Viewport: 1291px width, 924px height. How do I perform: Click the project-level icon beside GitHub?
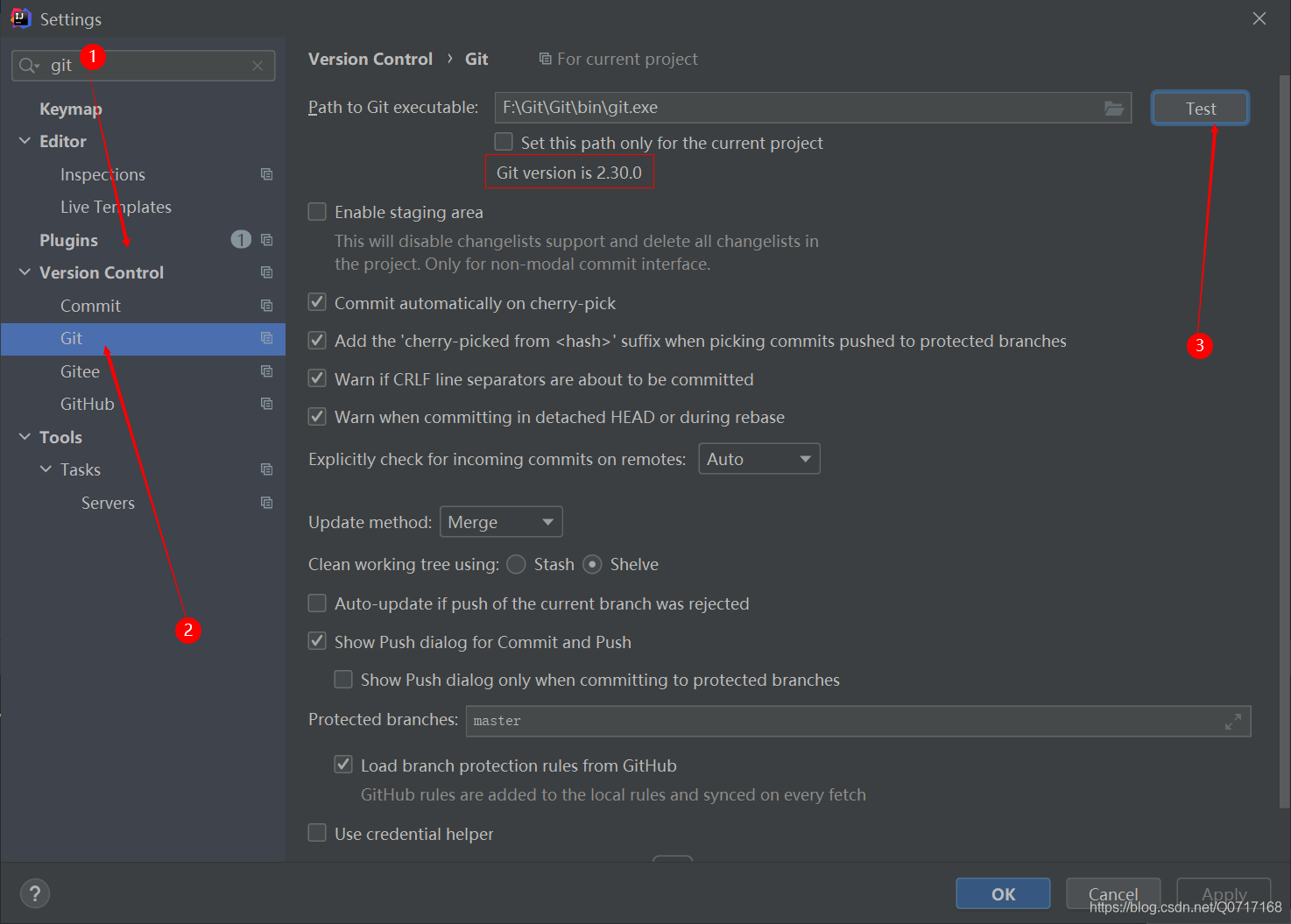tap(267, 404)
